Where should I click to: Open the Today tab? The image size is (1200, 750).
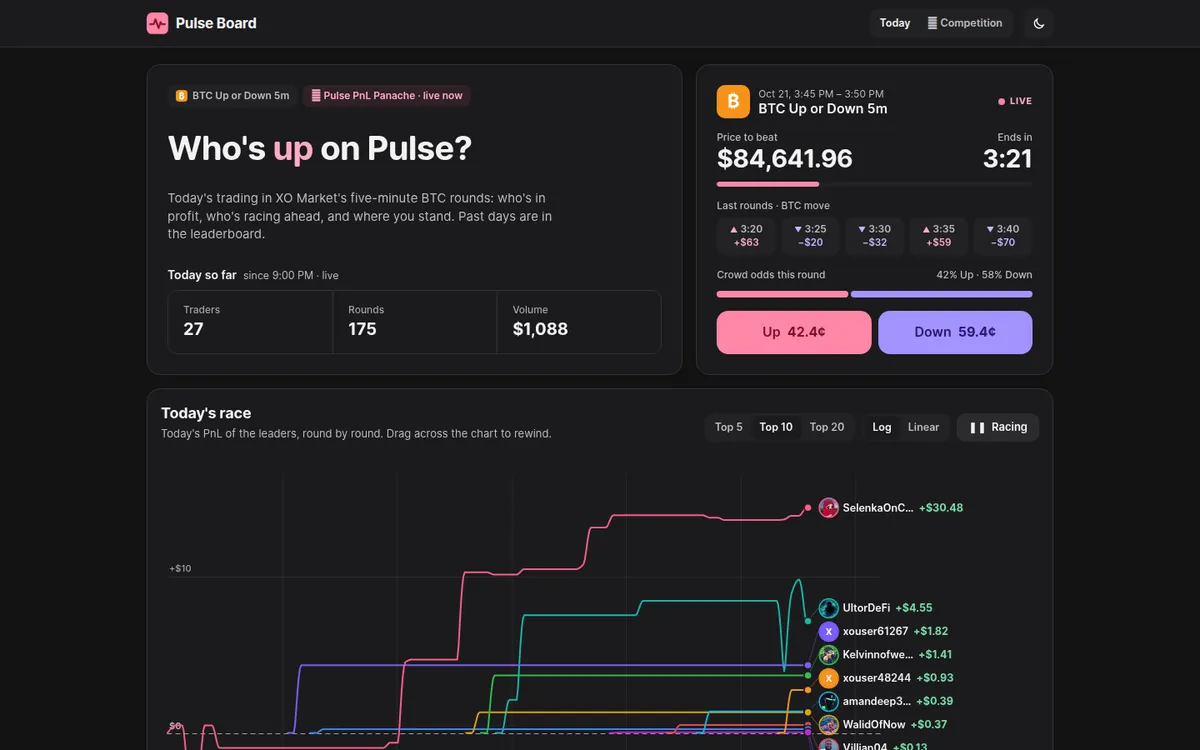(895, 23)
